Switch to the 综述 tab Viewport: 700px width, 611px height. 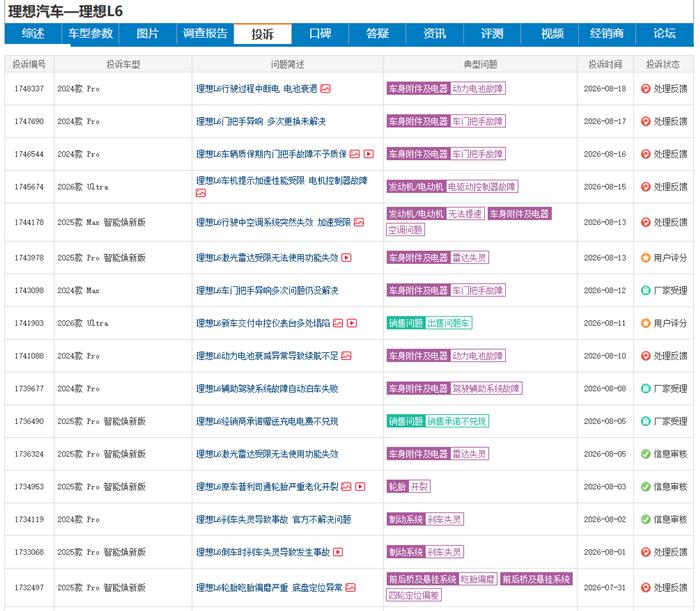click(x=33, y=34)
